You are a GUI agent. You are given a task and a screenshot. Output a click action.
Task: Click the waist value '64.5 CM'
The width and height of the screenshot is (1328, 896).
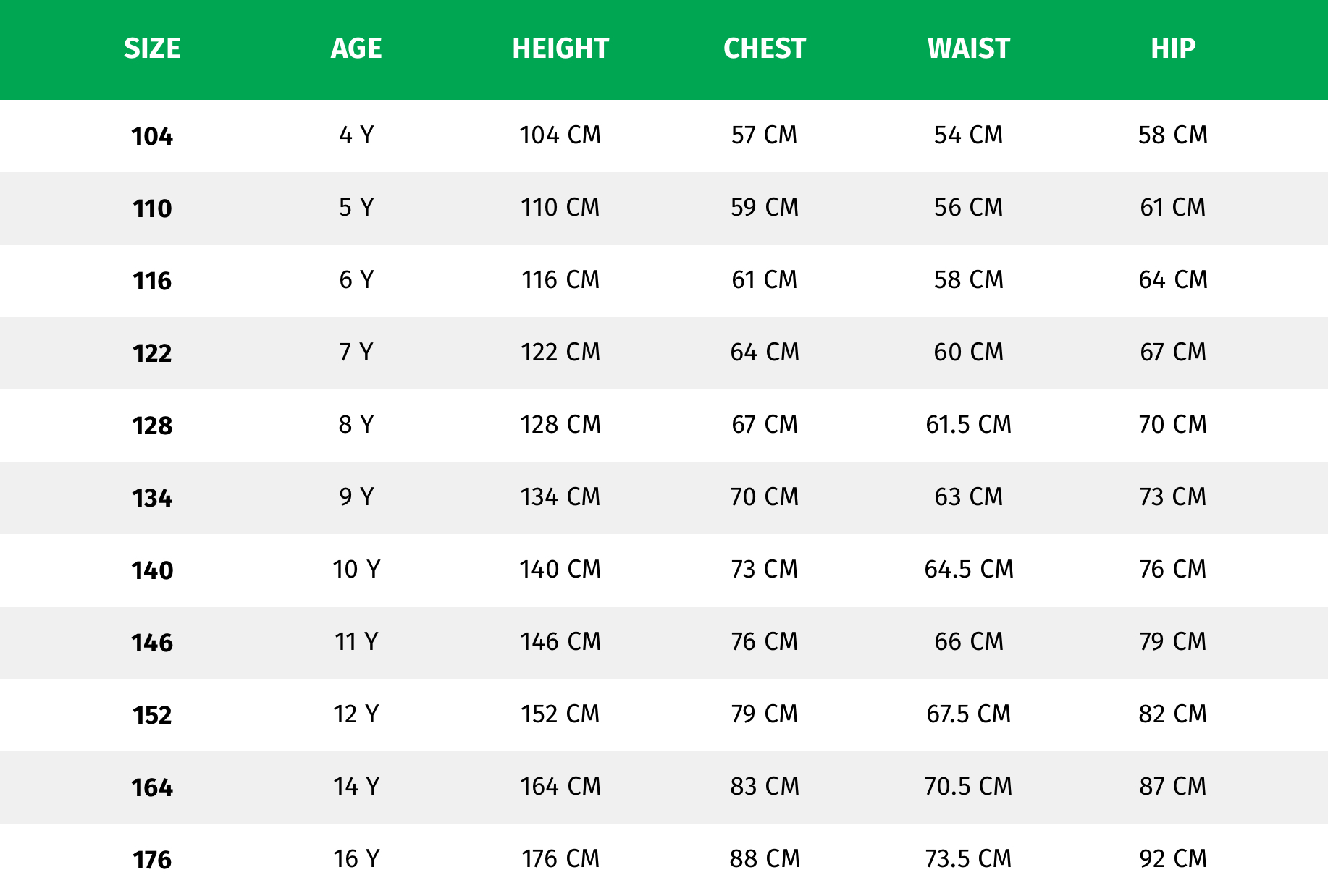[969, 569]
